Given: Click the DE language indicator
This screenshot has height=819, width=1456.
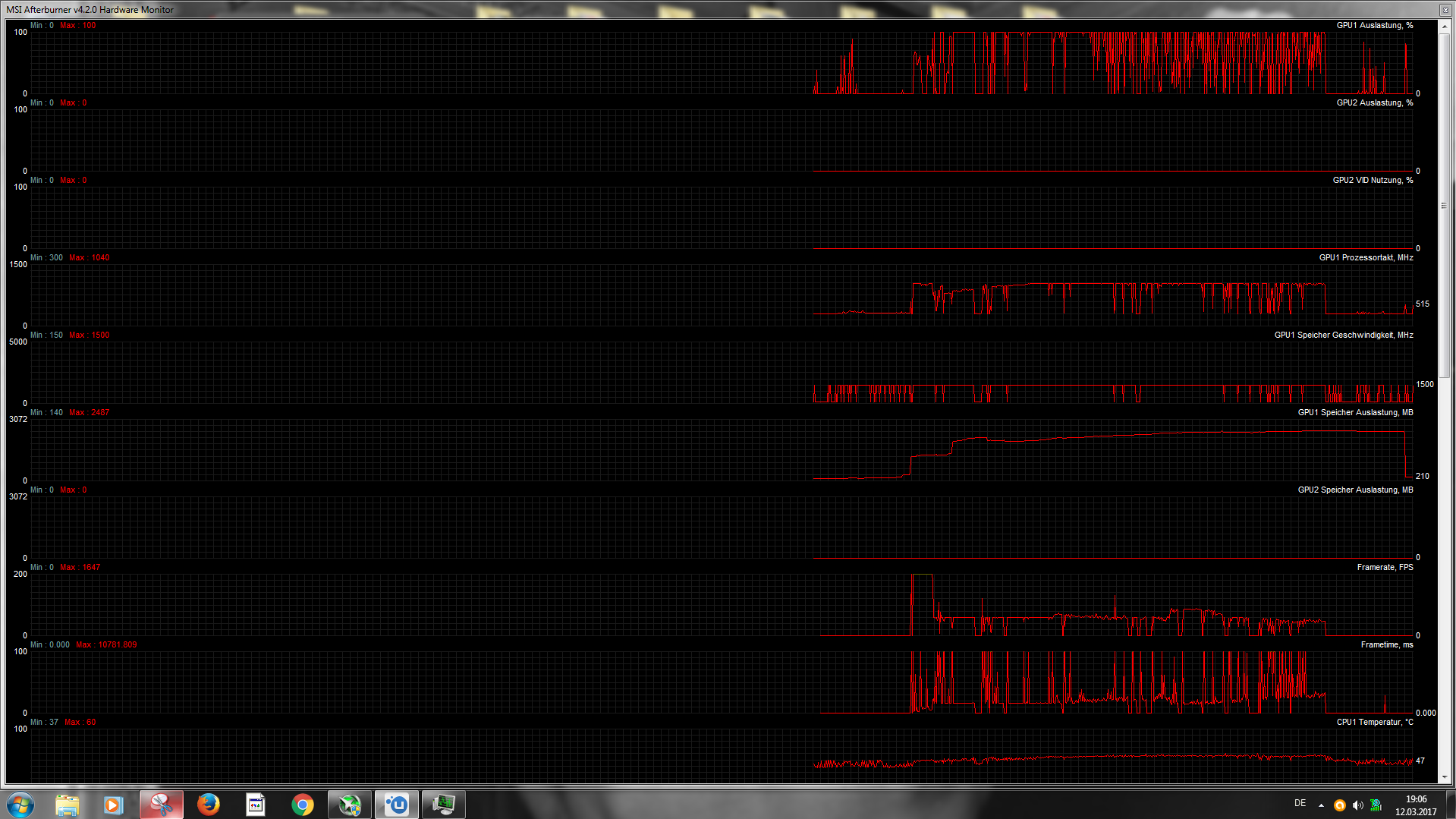Looking at the screenshot, I should point(1300,803).
